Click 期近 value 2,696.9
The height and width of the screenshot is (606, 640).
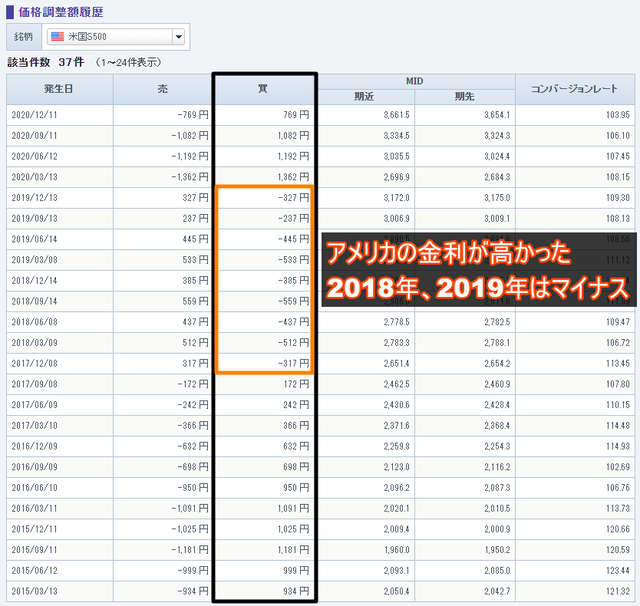click(396, 177)
